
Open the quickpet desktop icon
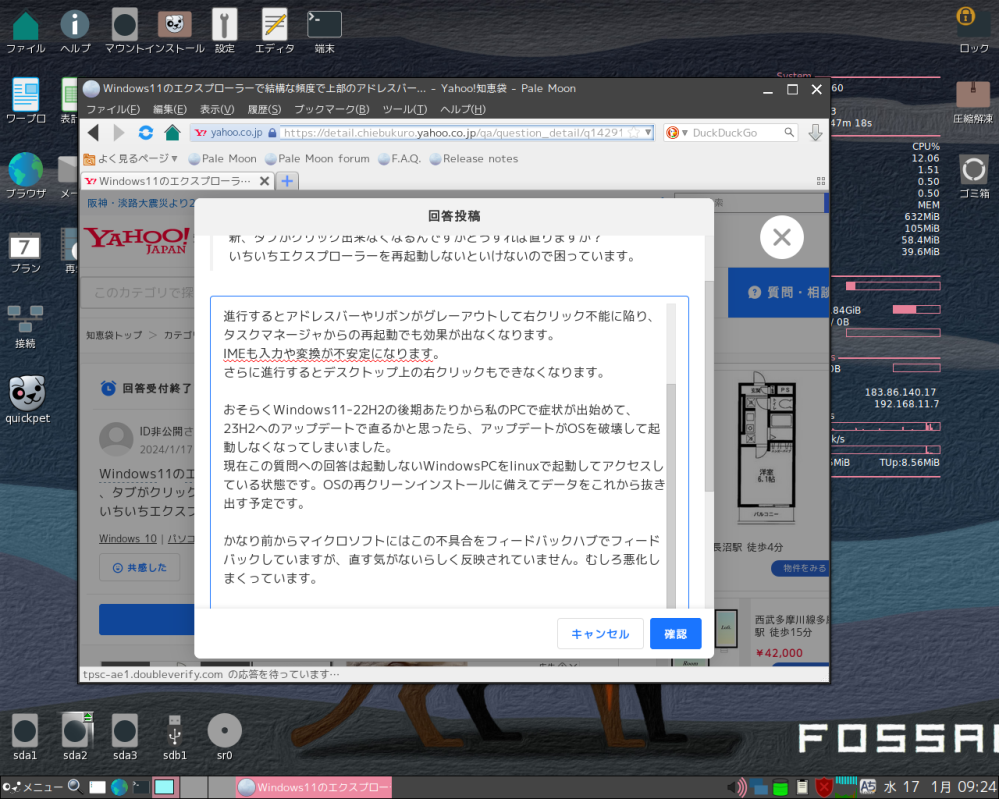click(26, 393)
